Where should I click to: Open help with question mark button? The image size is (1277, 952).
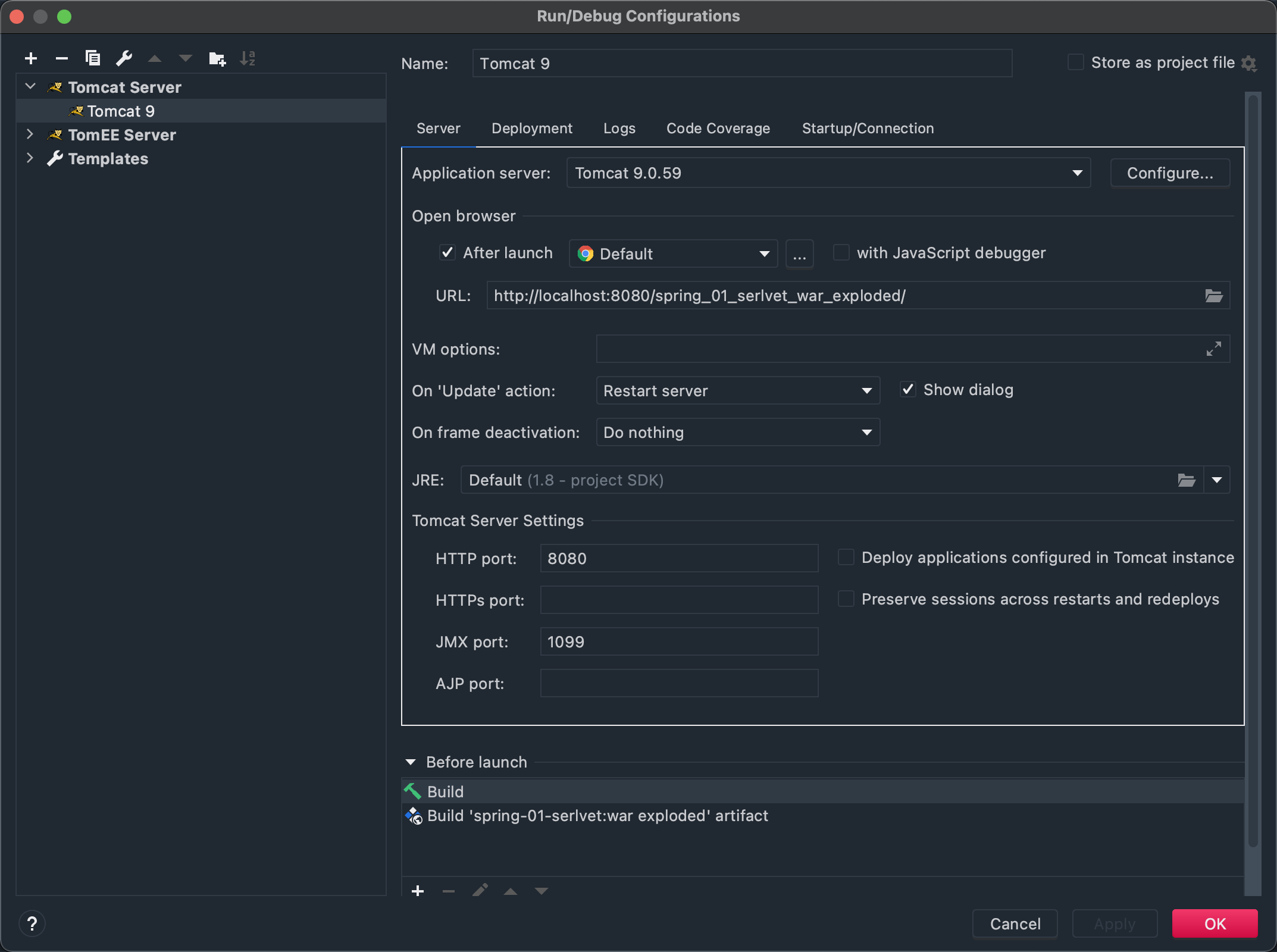pyautogui.click(x=32, y=923)
